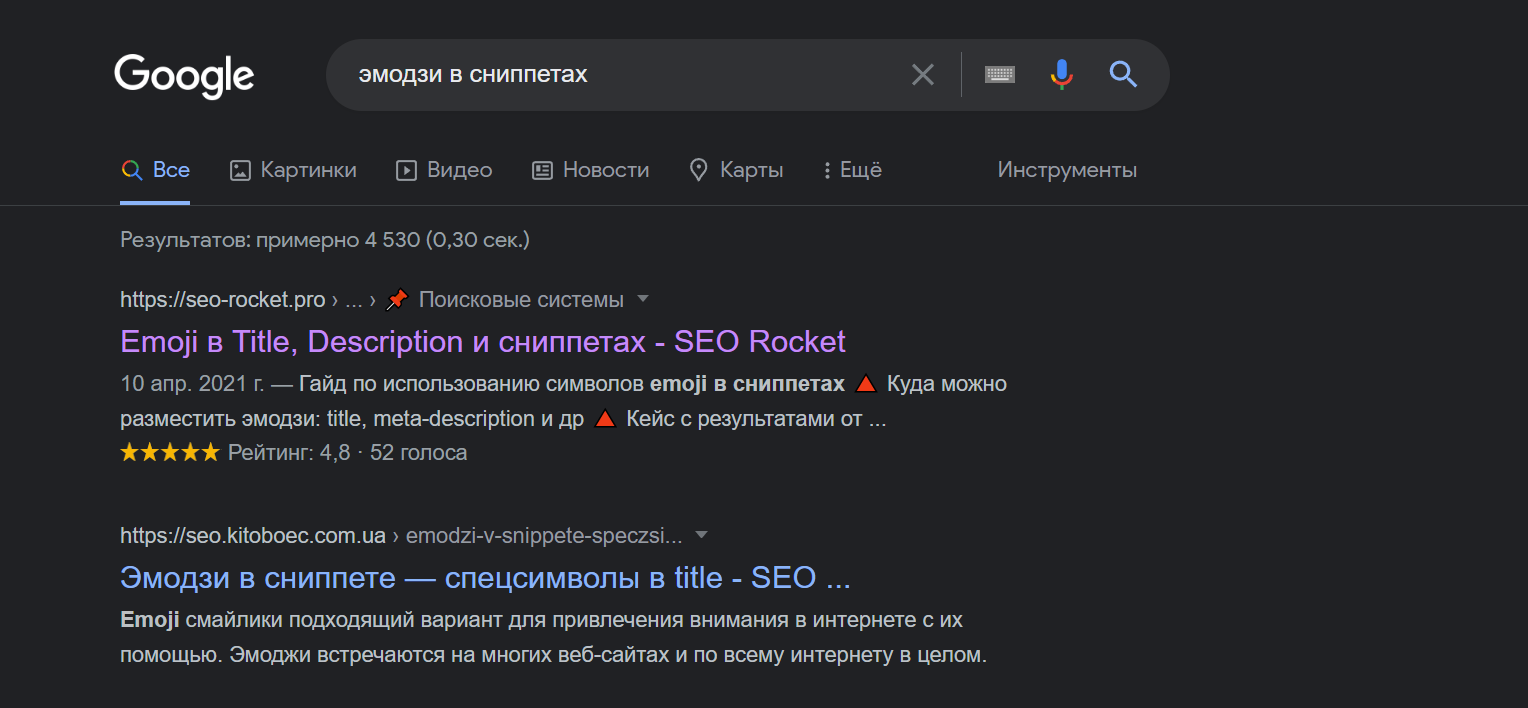Viewport: 1528px width, 708px height.
Task: Click the Результатов: примерно 4 530 text
Action: pos(325,240)
